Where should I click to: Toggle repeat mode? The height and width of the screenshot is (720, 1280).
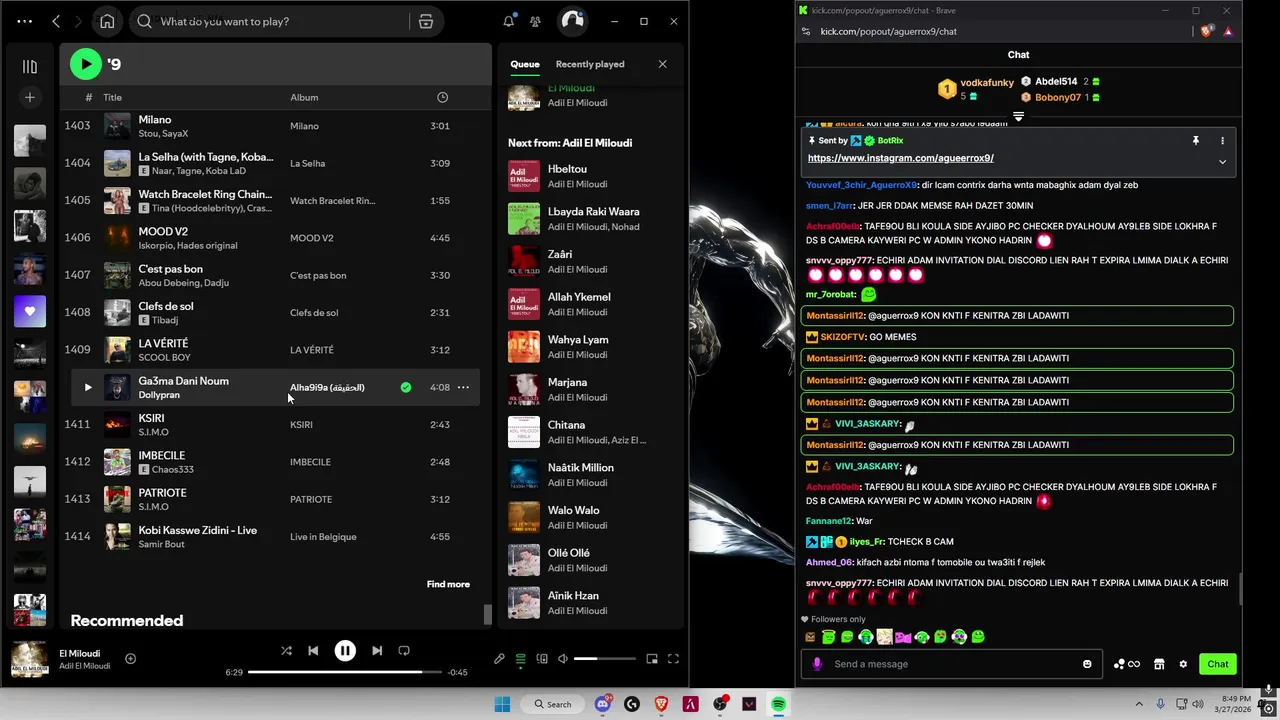tap(404, 650)
